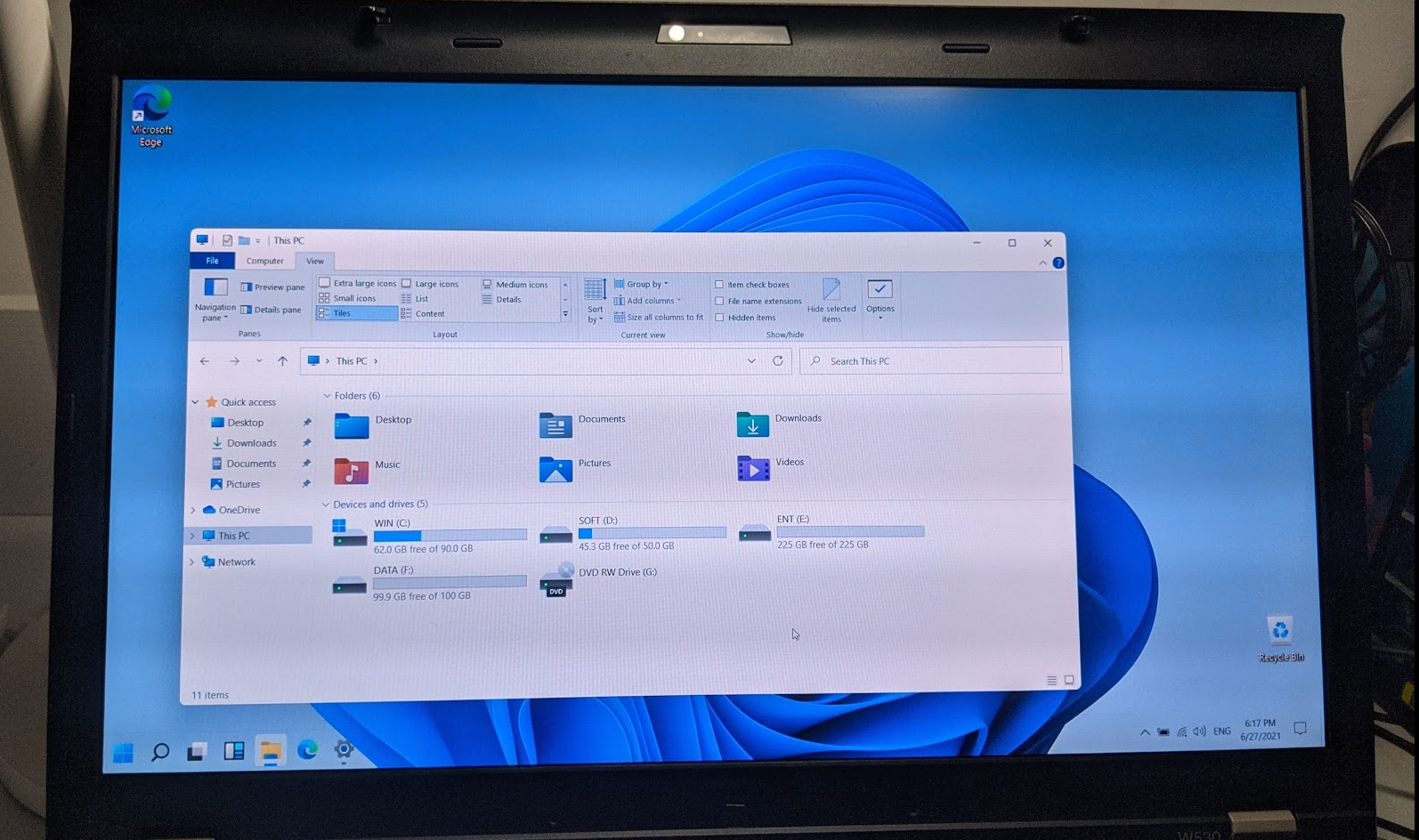
Task: Select the Details layout option
Action: point(508,300)
